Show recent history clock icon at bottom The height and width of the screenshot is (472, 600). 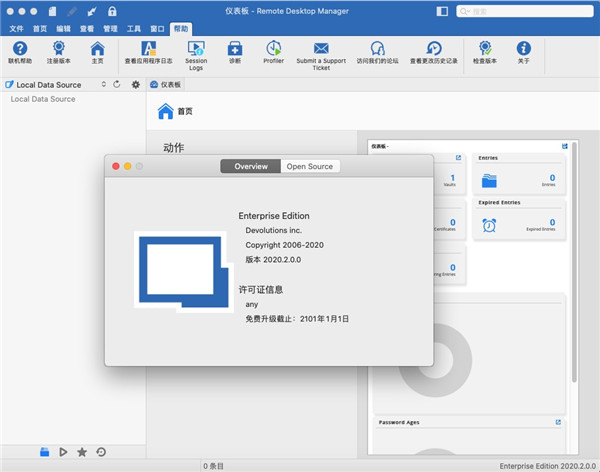tap(101, 452)
